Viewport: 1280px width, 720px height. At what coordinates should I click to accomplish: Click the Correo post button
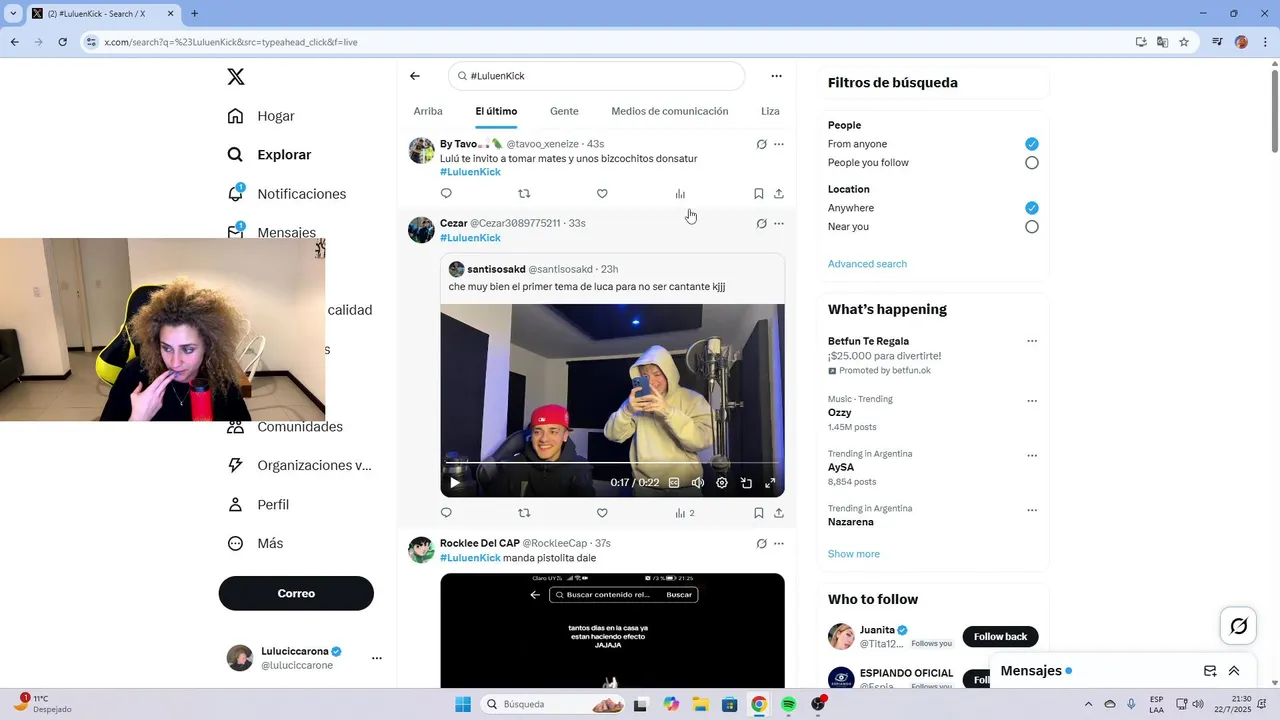tap(296, 593)
